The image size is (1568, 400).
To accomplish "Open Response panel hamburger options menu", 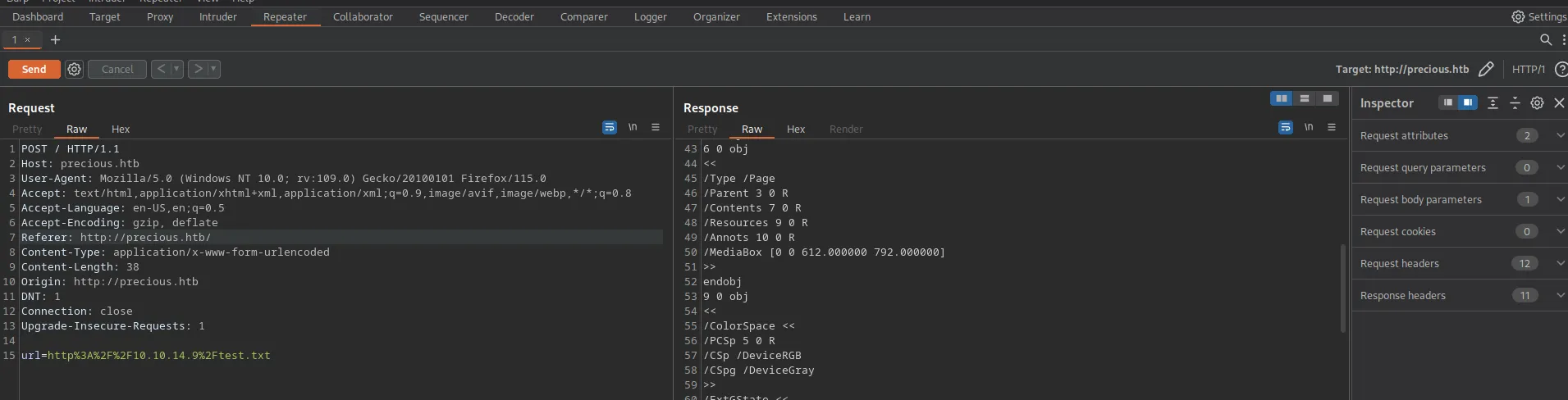I will tap(1332, 127).
